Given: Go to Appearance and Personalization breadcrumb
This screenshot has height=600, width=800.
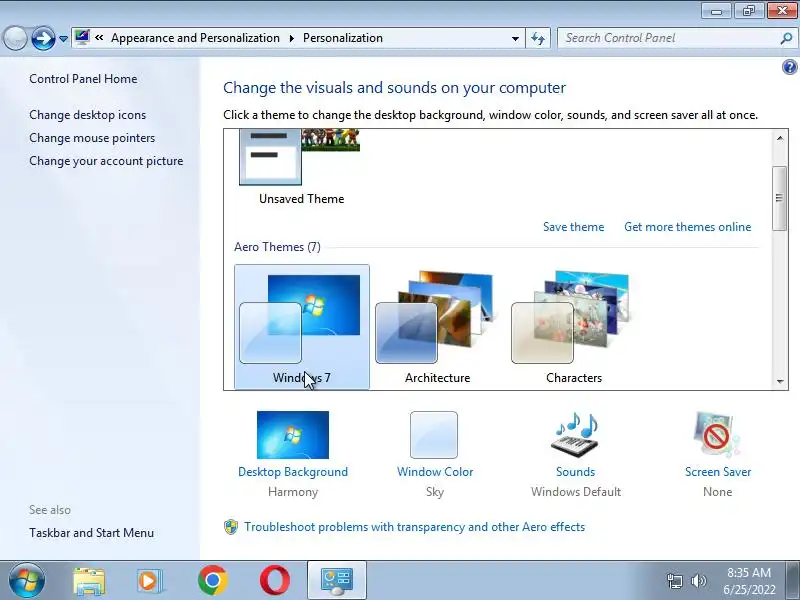Looking at the screenshot, I should pos(195,38).
